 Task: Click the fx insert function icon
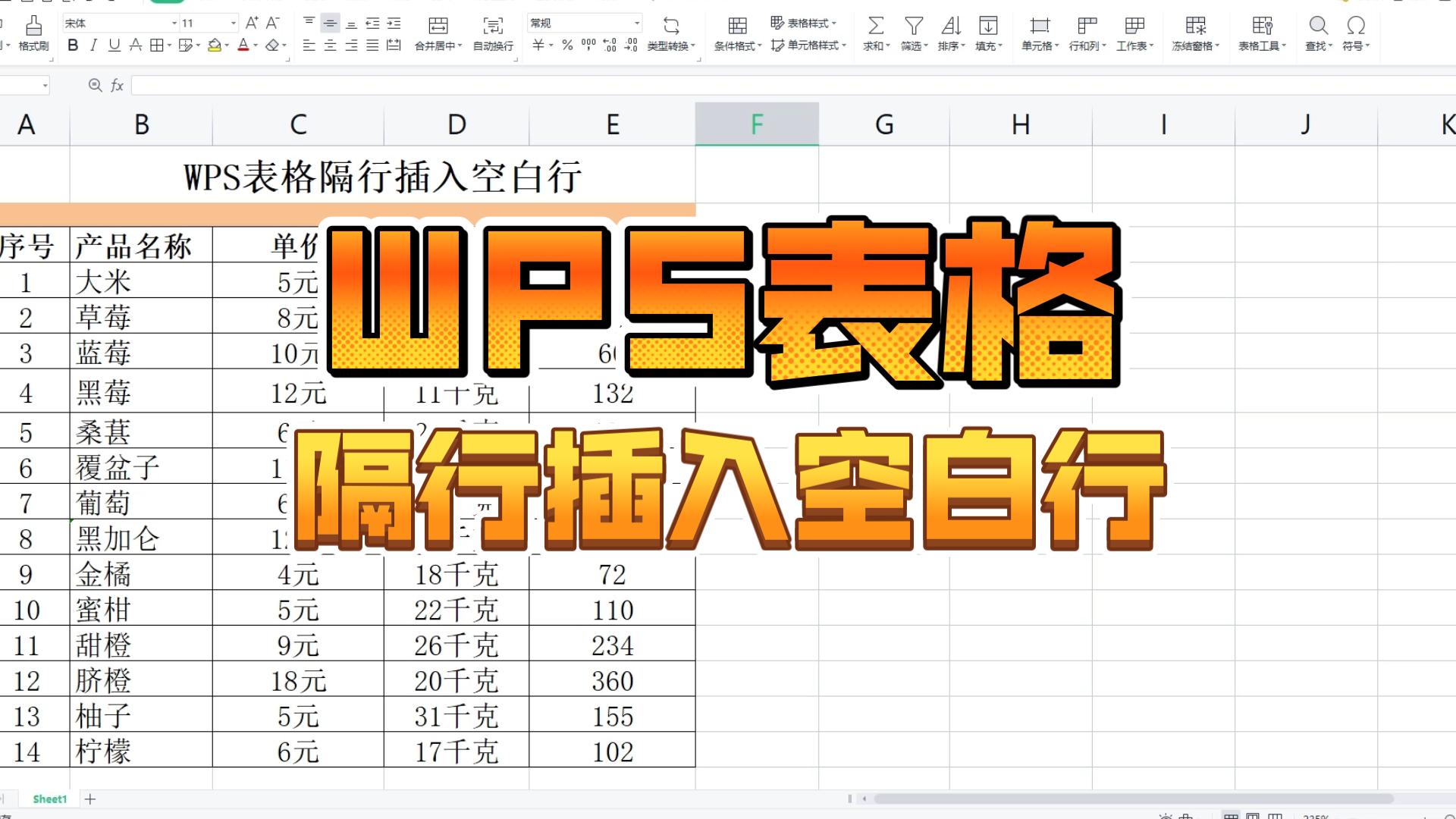point(117,86)
